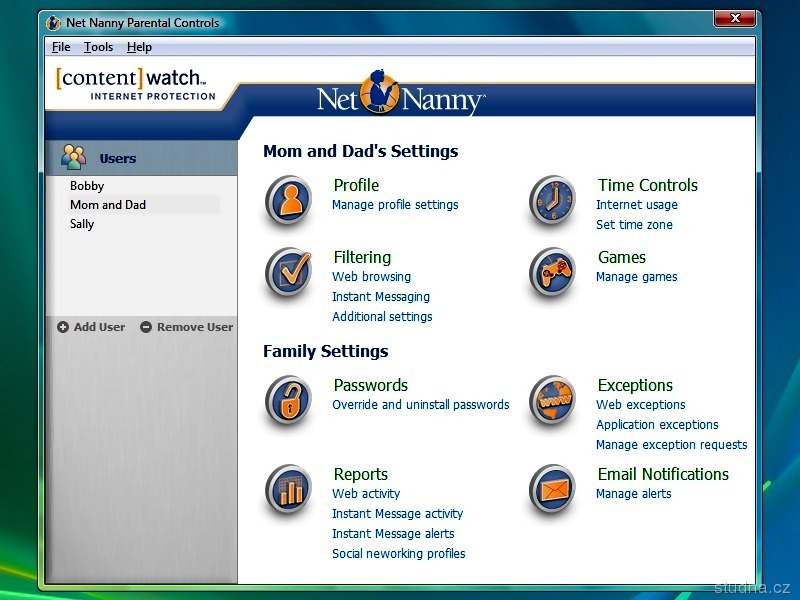Viewport: 800px width, 600px height.
Task: Click the Passwords heading
Action: [371, 385]
